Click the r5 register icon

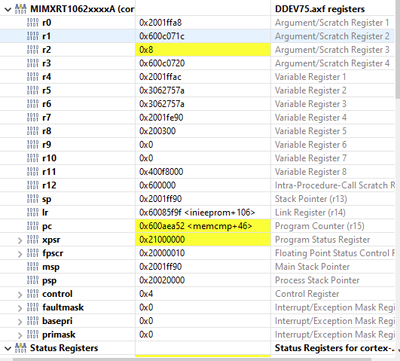click(x=33, y=90)
